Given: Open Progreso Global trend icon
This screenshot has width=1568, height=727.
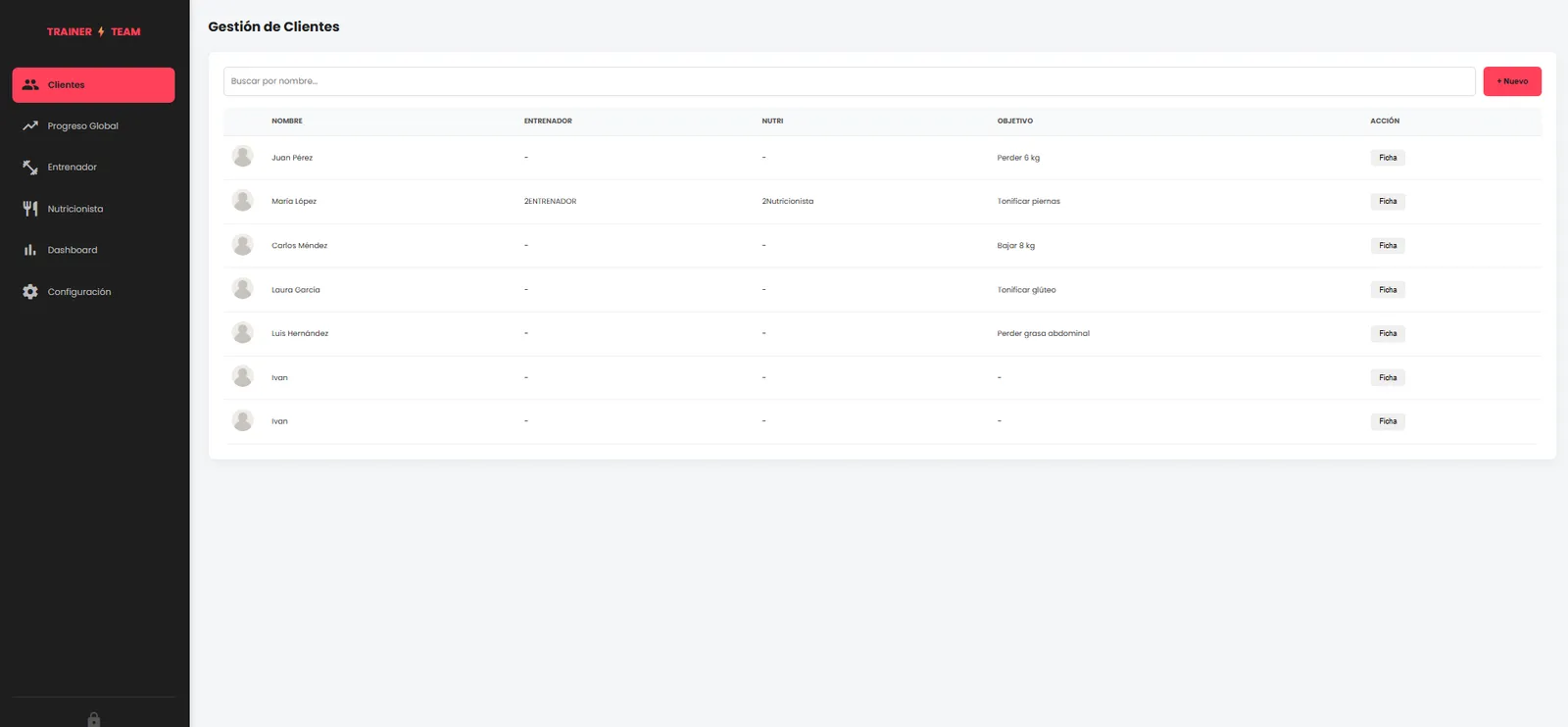Looking at the screenshot, I should [x=30, y=126].
